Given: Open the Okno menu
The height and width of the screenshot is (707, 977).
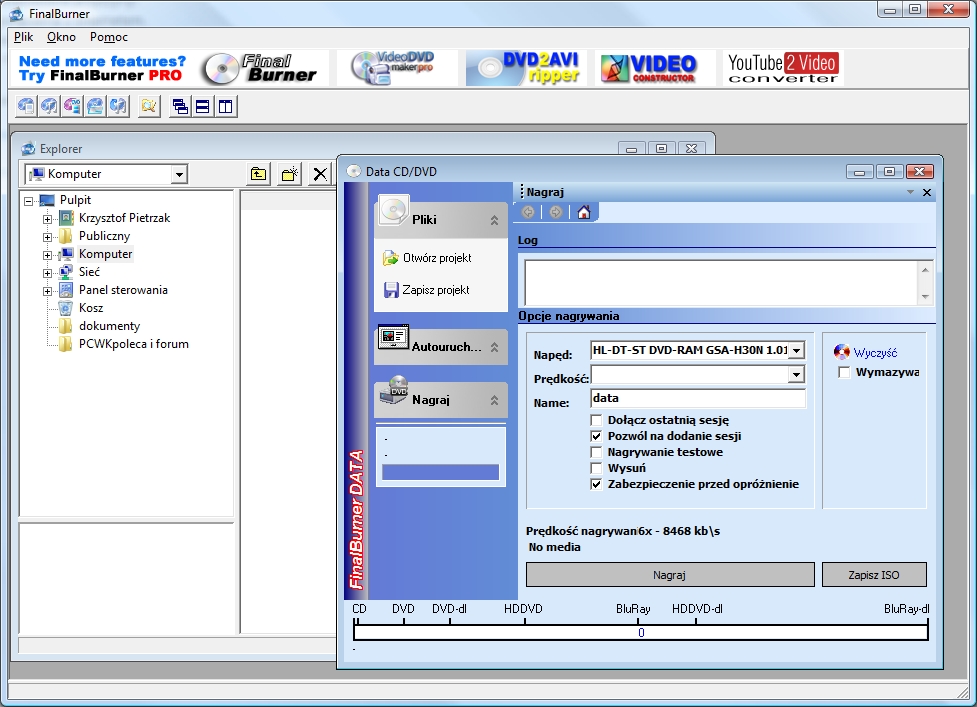Looking at the screenshot, I should click(x=61, y=37).
